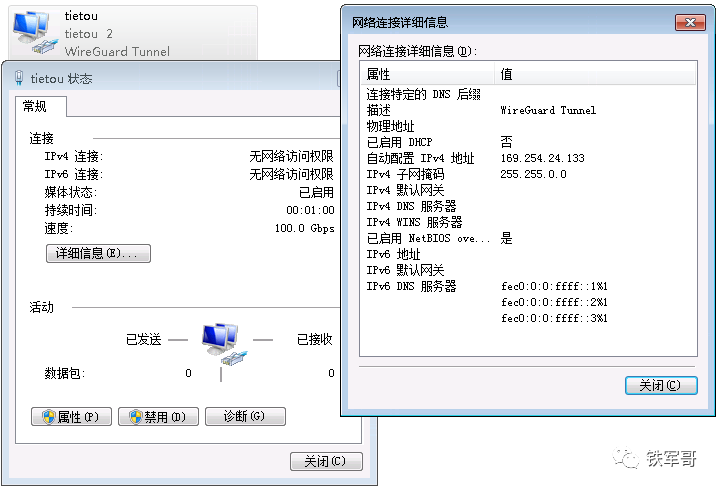This screenshot has height=489, width=719.
Task: Click the 已接收 label
Action: pos(315,339)
